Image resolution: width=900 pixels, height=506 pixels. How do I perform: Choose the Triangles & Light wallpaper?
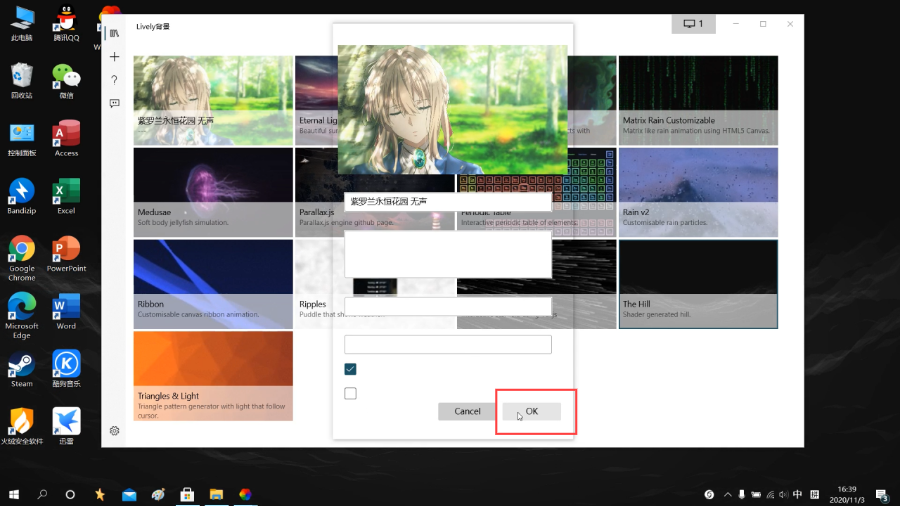point(213,376)
